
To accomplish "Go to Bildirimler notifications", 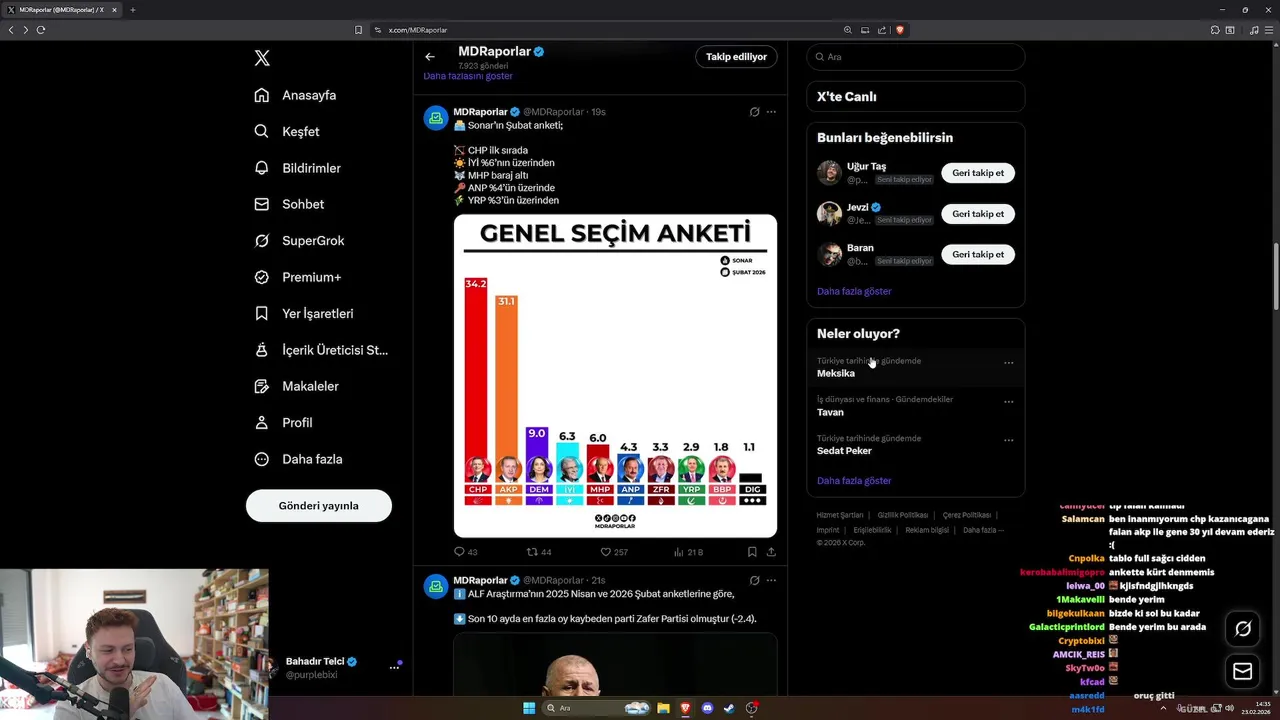I will tap(297, 168).
